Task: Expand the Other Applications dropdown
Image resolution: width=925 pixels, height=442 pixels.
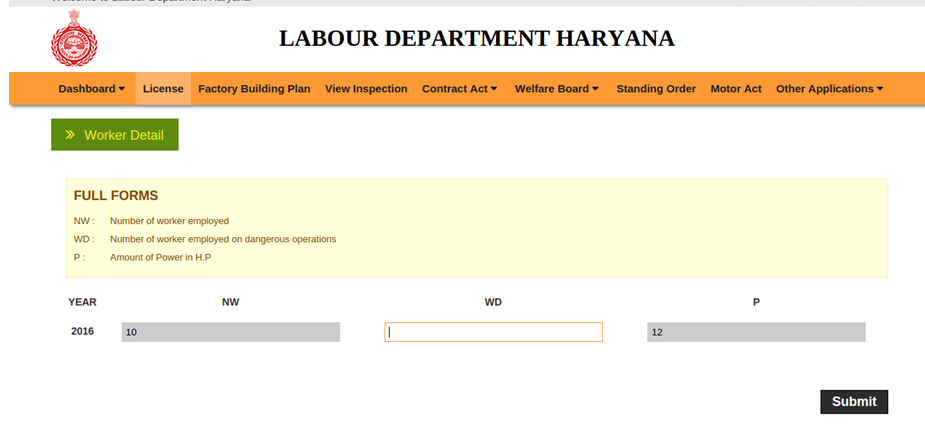Action: tap(829, 89)
